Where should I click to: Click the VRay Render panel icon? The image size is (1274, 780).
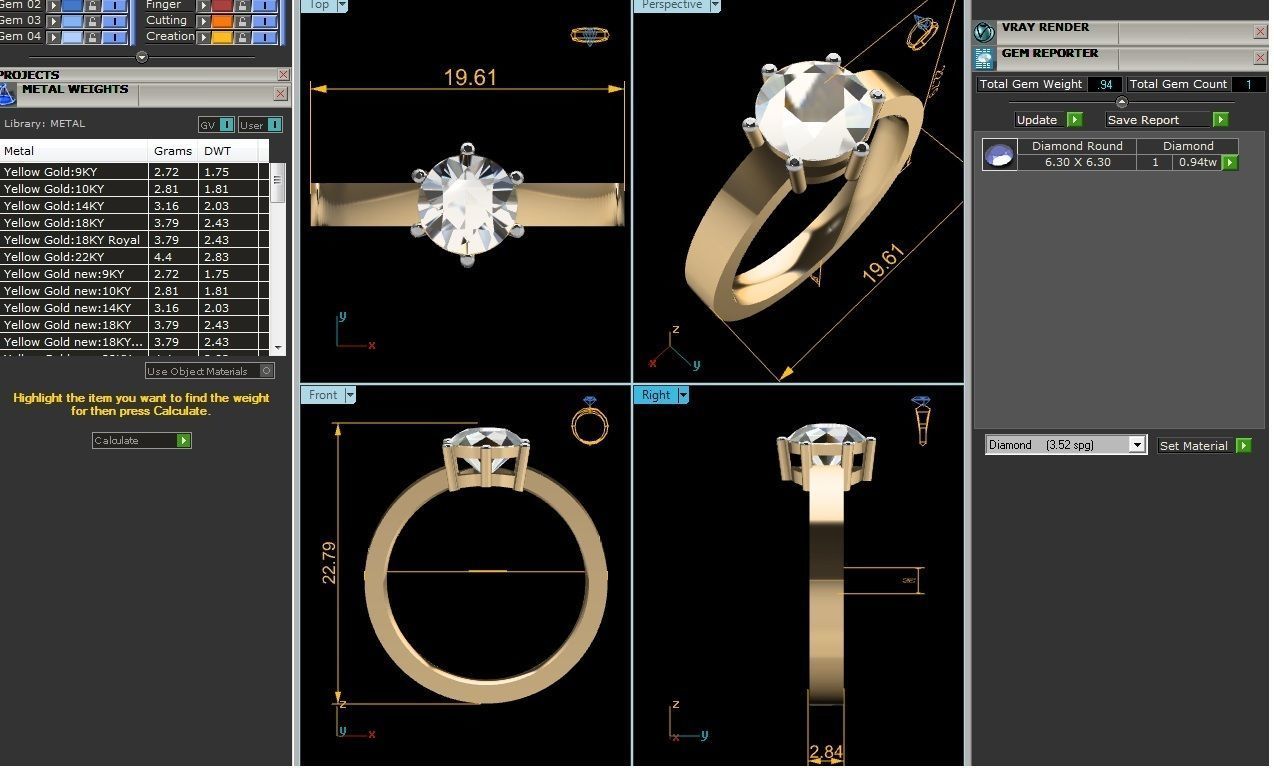[x=985, y=32]
